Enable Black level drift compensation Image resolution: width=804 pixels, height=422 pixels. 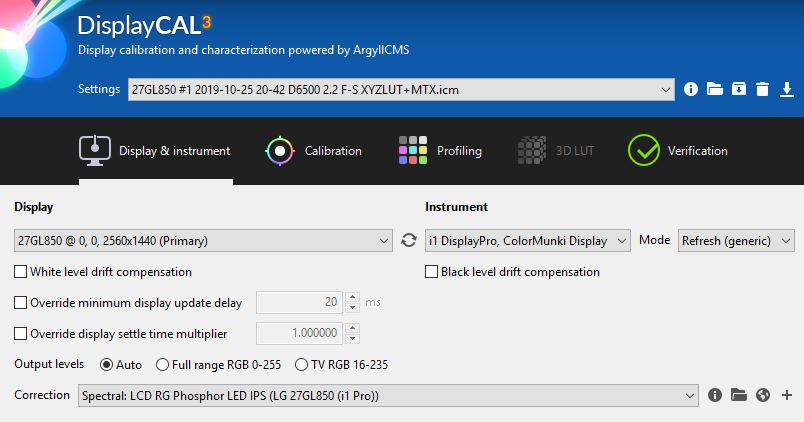[x=431, y=272]
